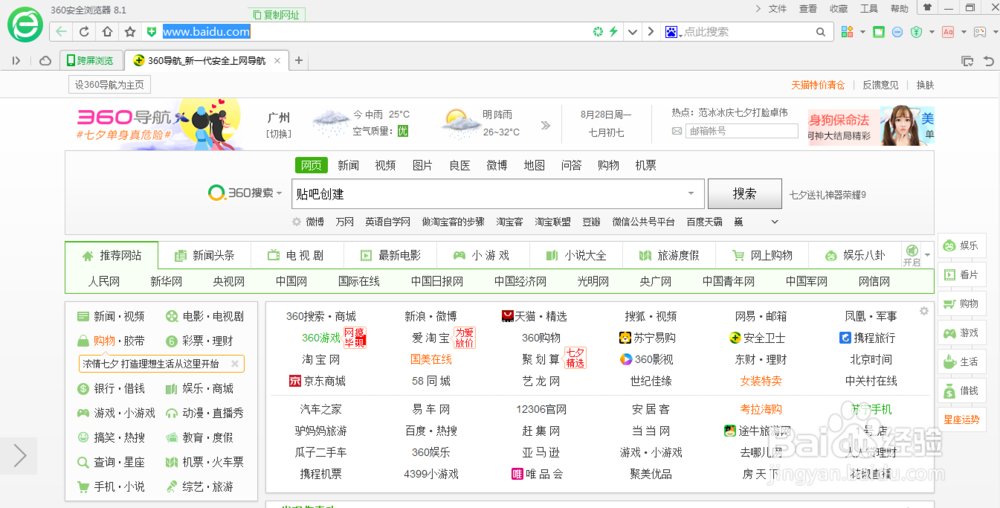
Task: Switch to the 新闻头条 tab
Action: pos(205,255)
